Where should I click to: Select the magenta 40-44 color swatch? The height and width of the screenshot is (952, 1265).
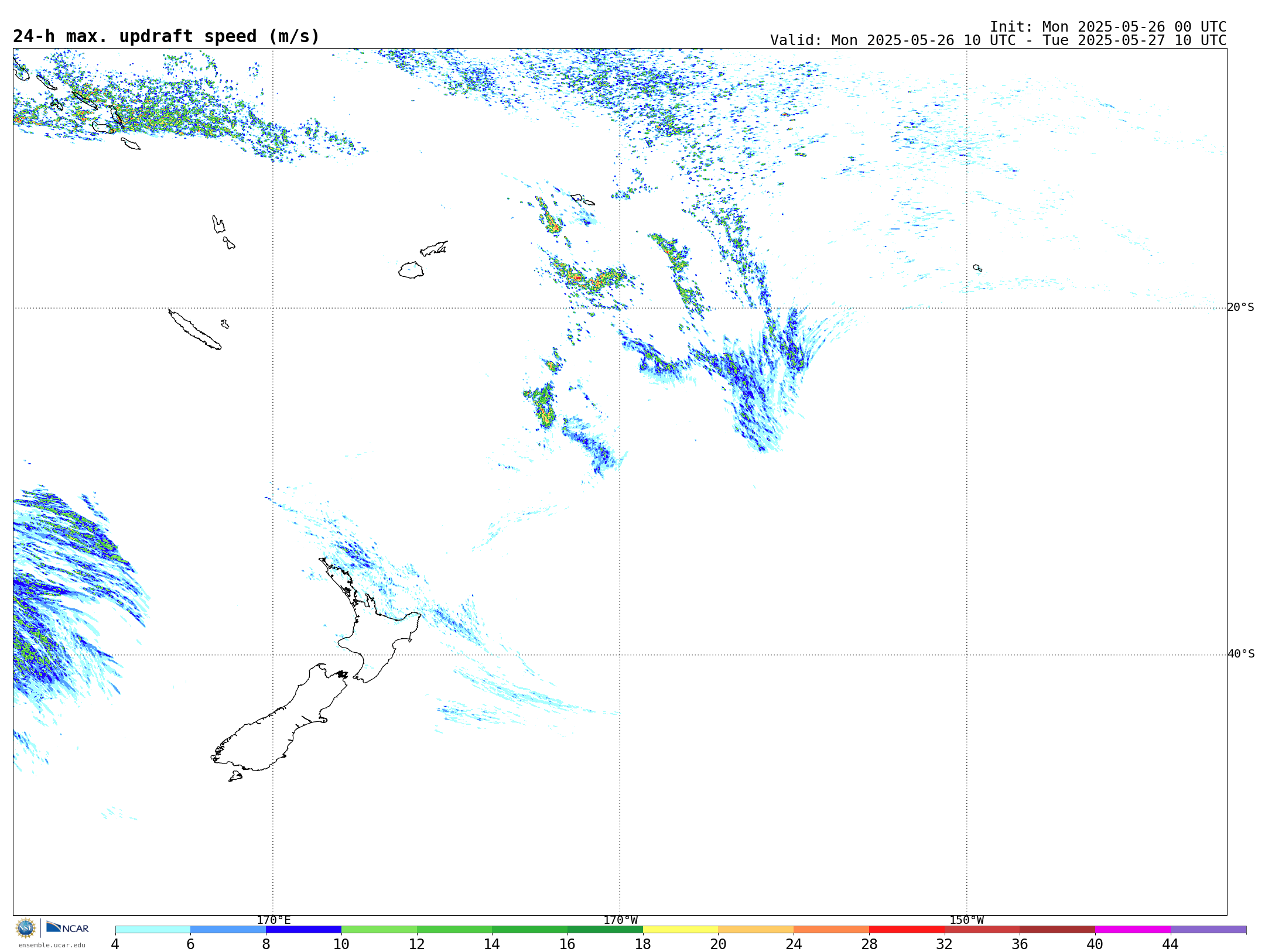pyautogui.click(x=1133, y=929)
